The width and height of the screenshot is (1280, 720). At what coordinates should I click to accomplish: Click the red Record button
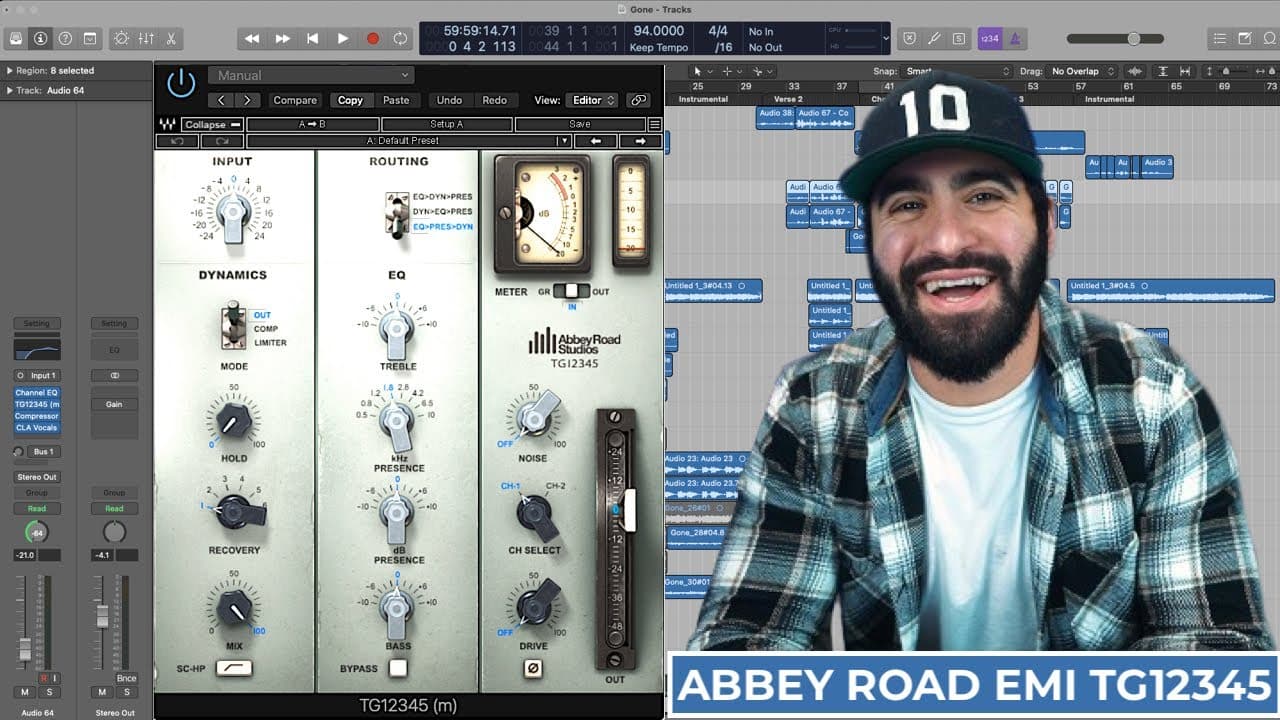373,39
